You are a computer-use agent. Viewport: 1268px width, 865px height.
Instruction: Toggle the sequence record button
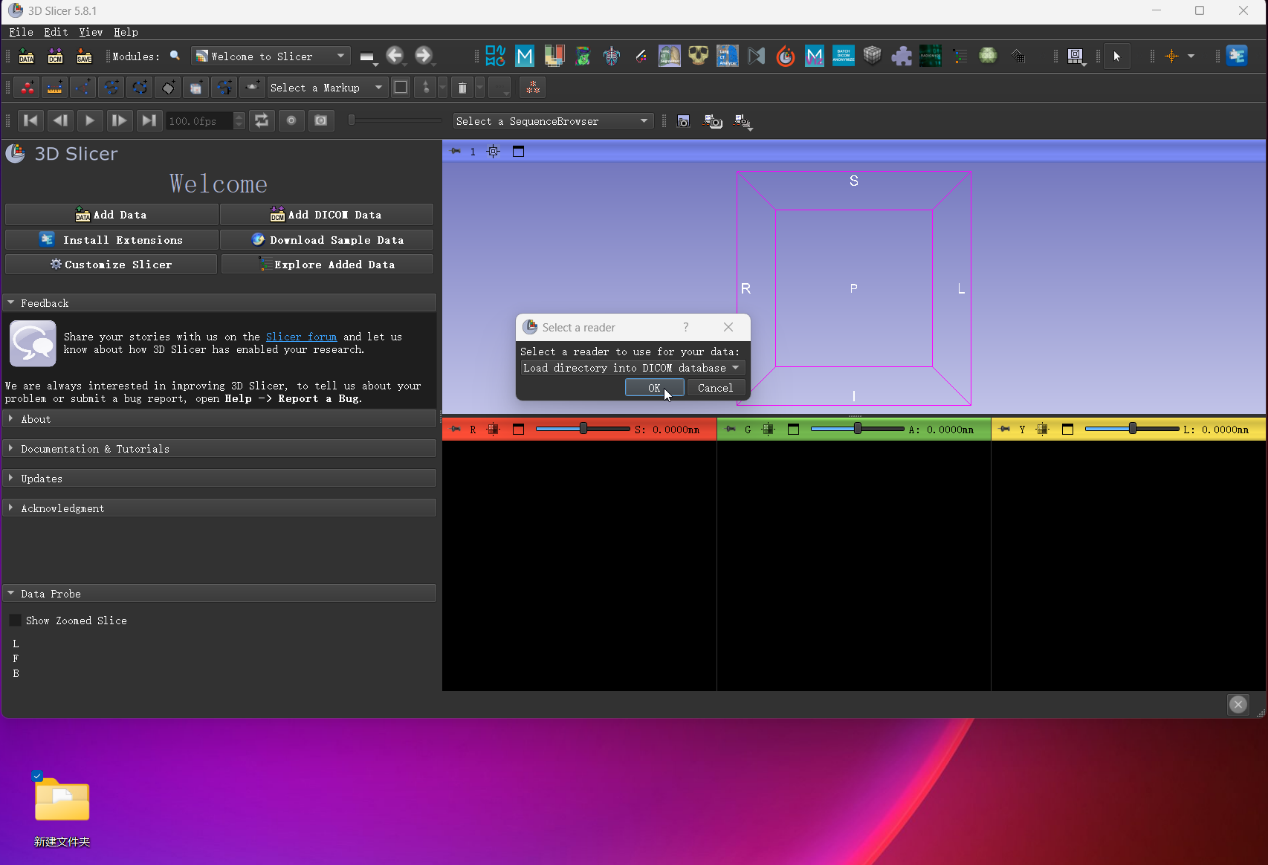coord(291,120)
